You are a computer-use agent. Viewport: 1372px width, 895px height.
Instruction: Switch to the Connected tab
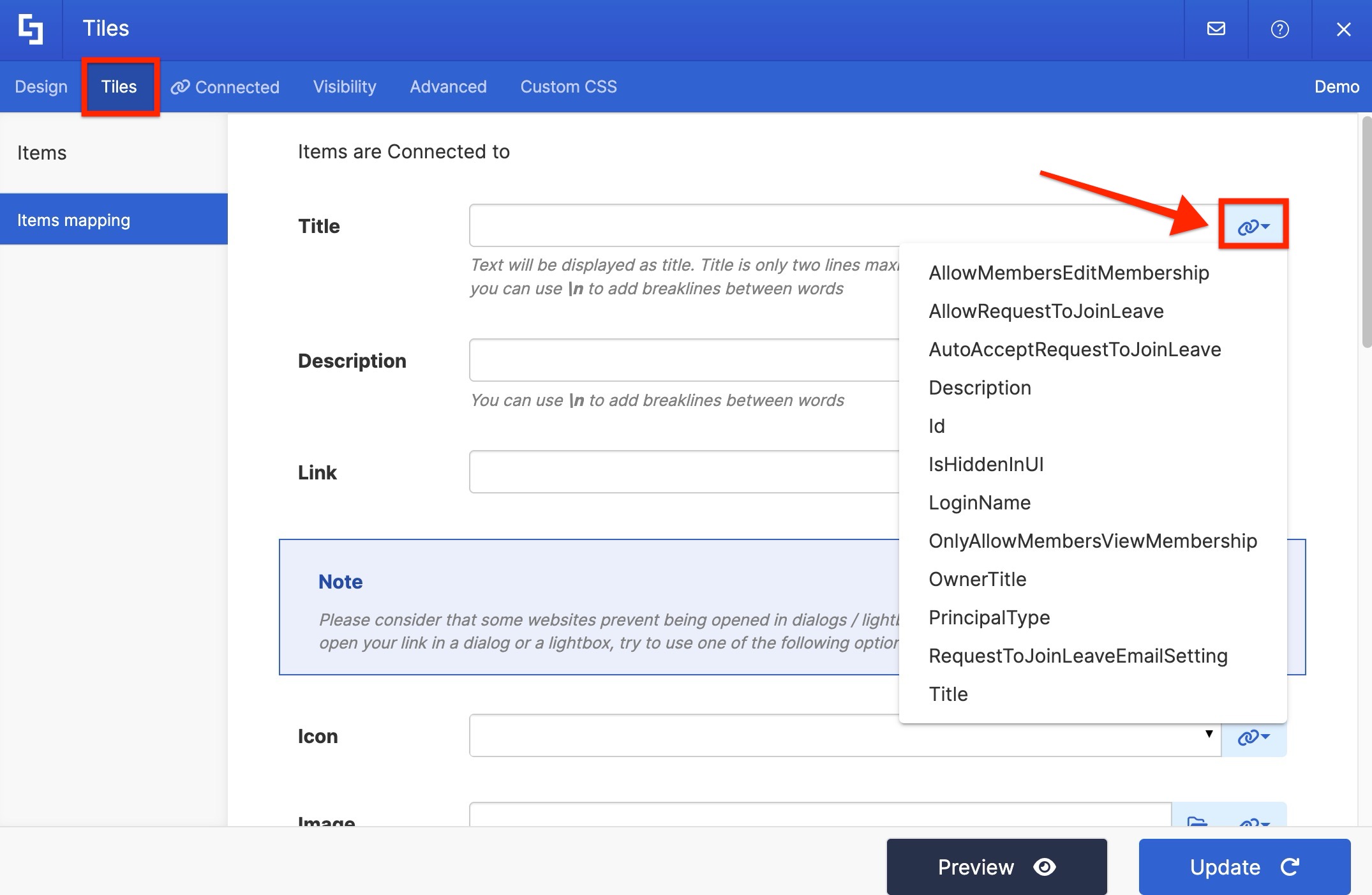(225, 87)
